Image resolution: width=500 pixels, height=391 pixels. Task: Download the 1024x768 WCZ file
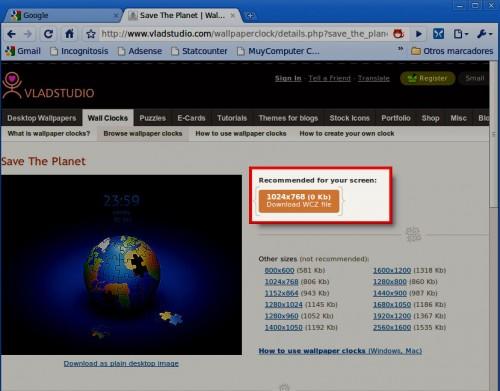pos(299,201)
